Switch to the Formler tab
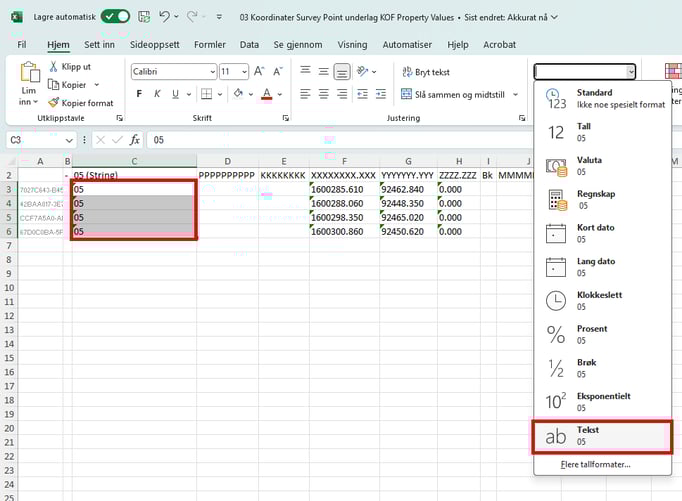The height and width of the screenshot is (501, 682). click(210, 45)
